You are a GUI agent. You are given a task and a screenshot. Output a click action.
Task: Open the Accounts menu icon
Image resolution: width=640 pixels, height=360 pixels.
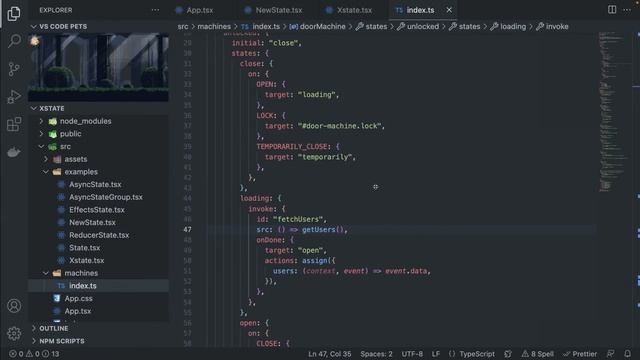14,306
